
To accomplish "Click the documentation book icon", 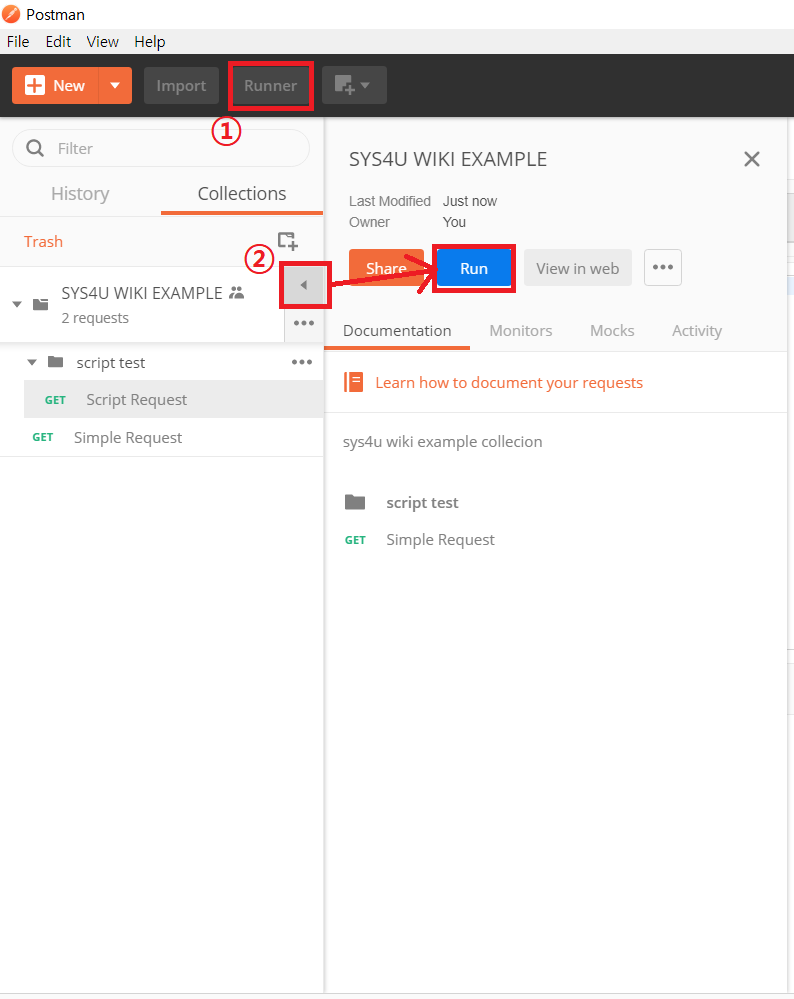I will [x=354, y=382].
